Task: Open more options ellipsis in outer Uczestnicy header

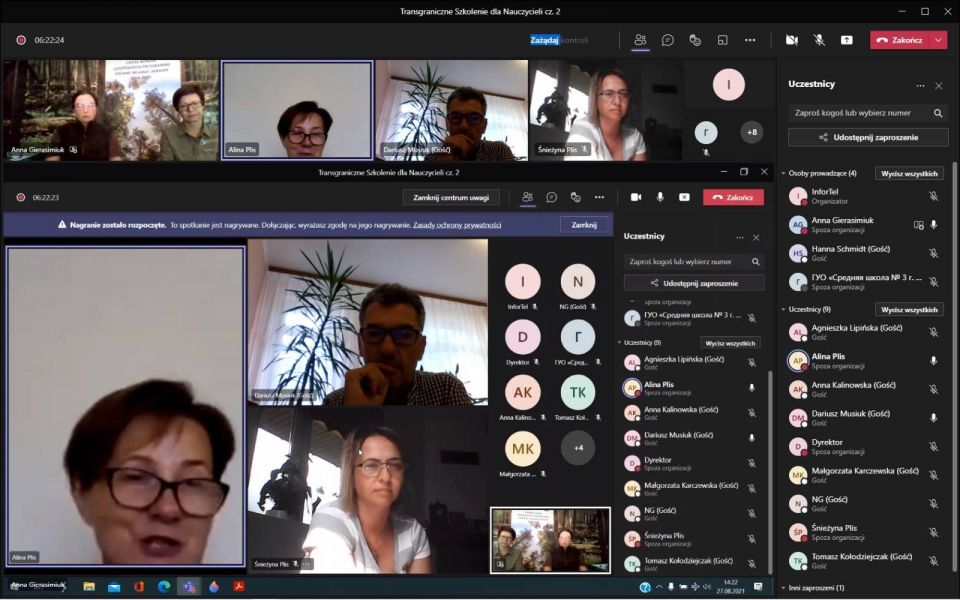Action: click(x=920, y=85)
